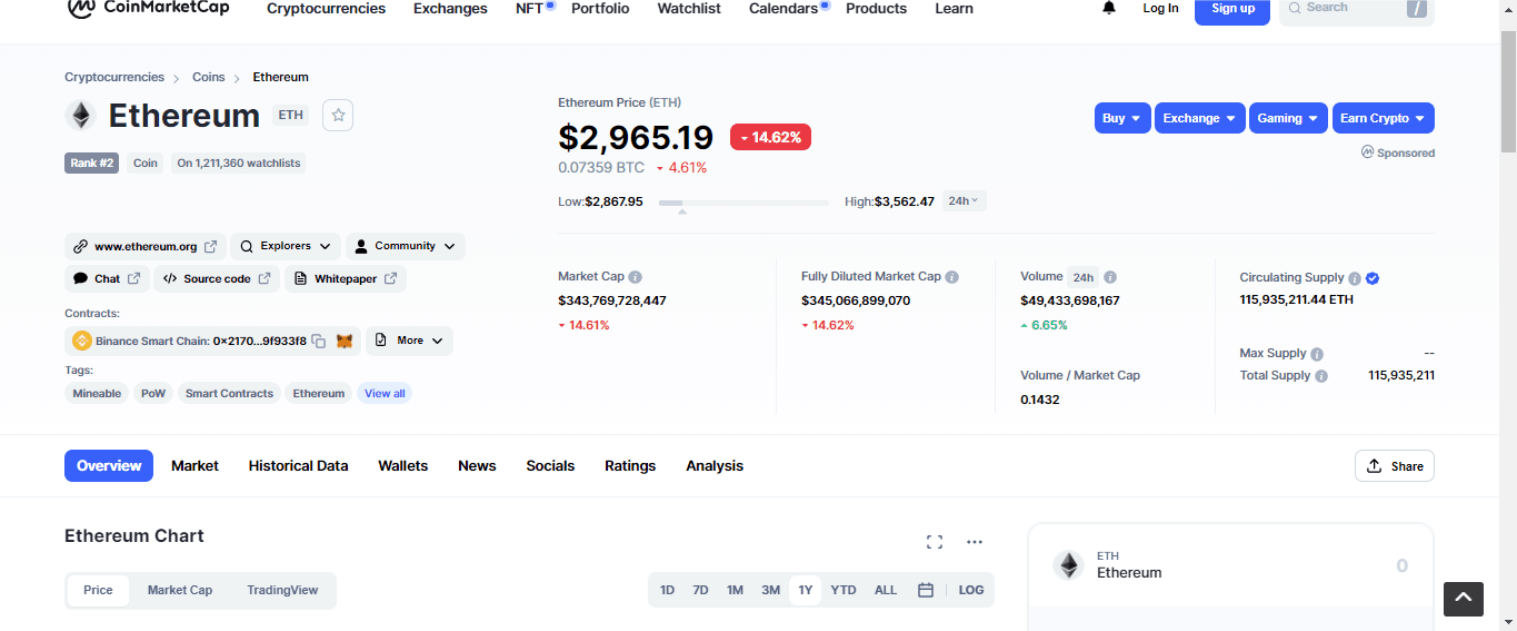Click the low-high price range slider
Screen dimensions: 1517x631
click(x=743, y=203)
